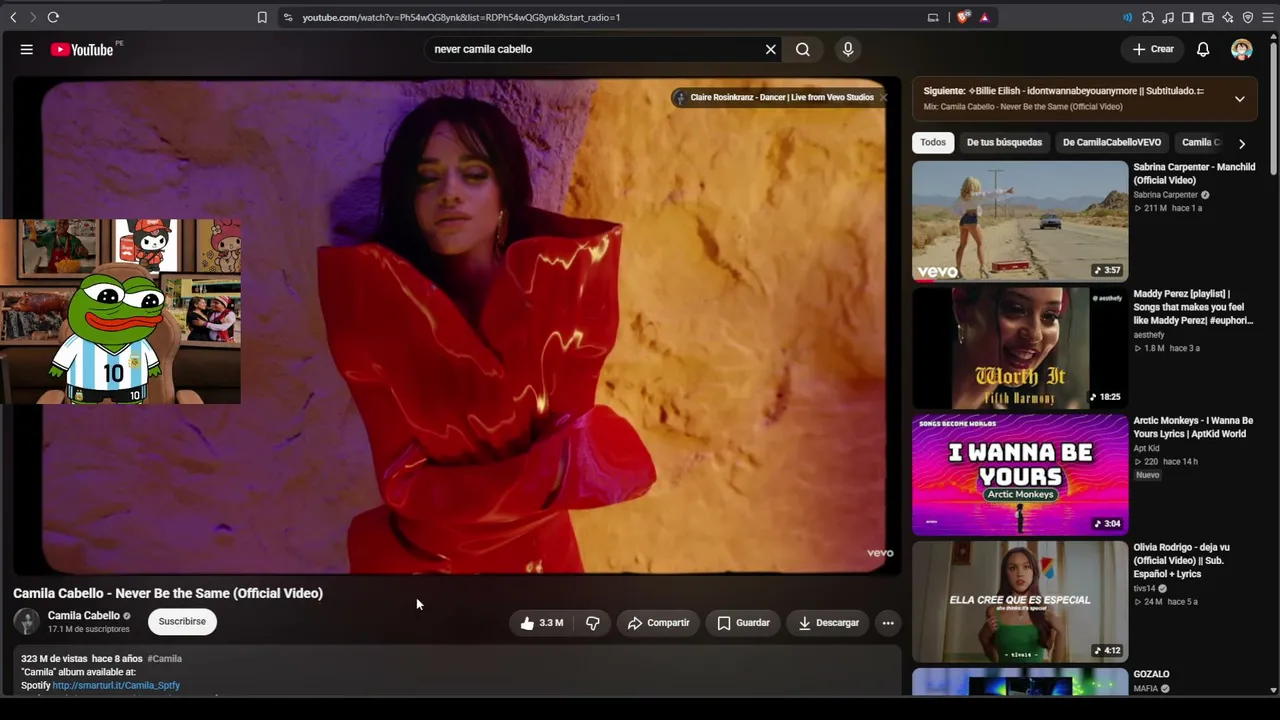Select the Todos filter chip
This screenshot has width=1280, height=720.
click(933, 142)
